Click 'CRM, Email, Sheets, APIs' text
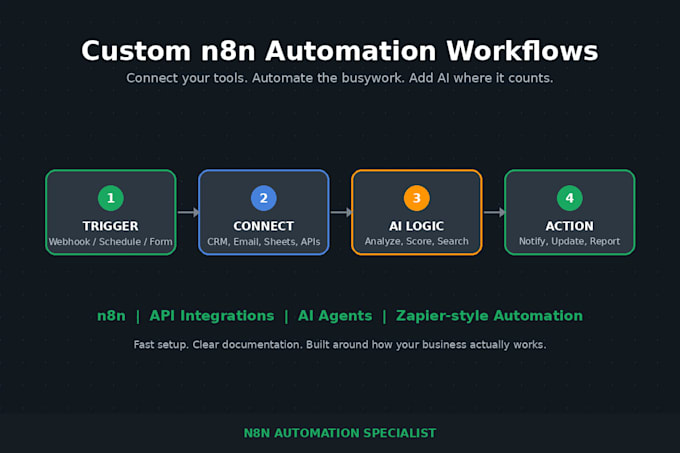The image size is (680, 453). pyautogui.click(x=264, y=242)
